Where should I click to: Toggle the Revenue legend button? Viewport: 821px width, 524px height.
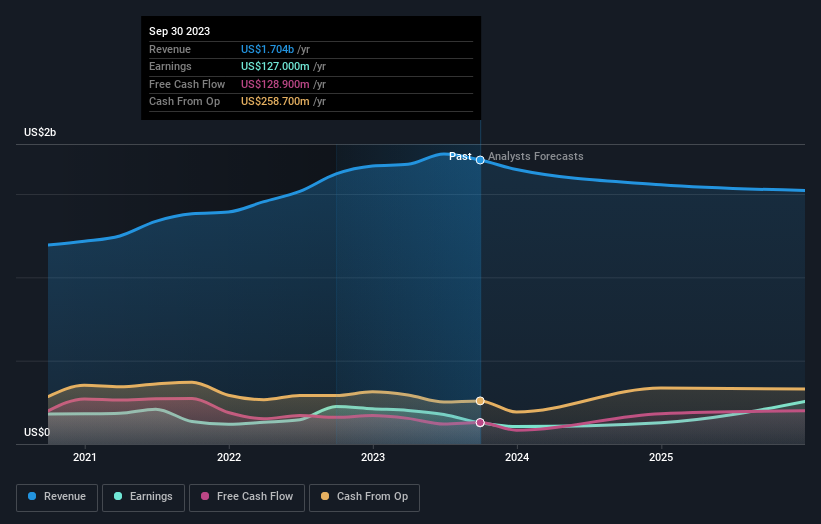point(57,497)
